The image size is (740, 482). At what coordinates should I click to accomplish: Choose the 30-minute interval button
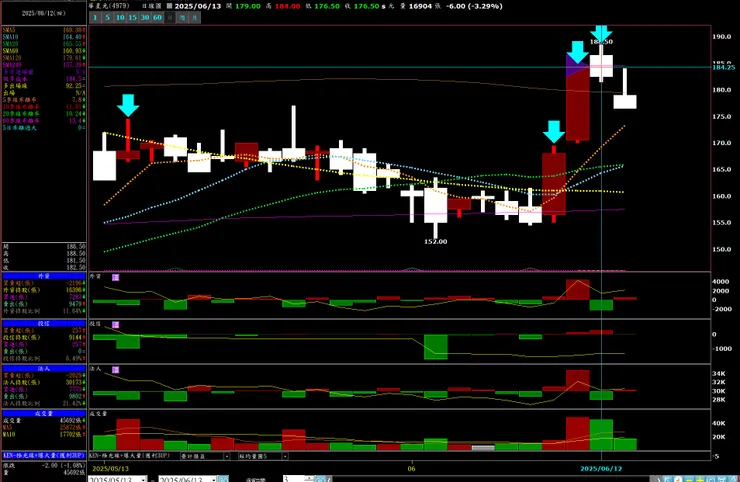(x=145, y=17)
